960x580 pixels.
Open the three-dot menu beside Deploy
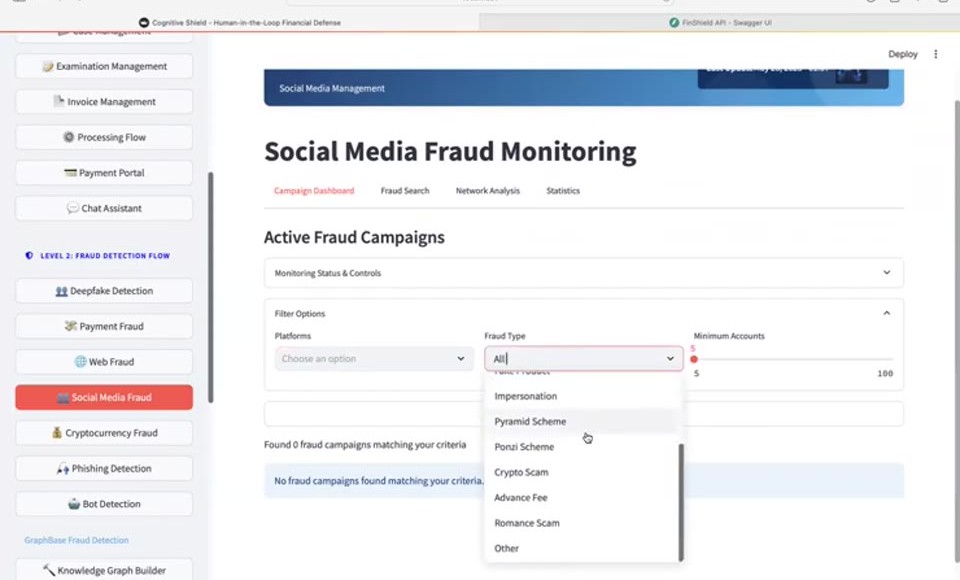click(x=935, y=54)
